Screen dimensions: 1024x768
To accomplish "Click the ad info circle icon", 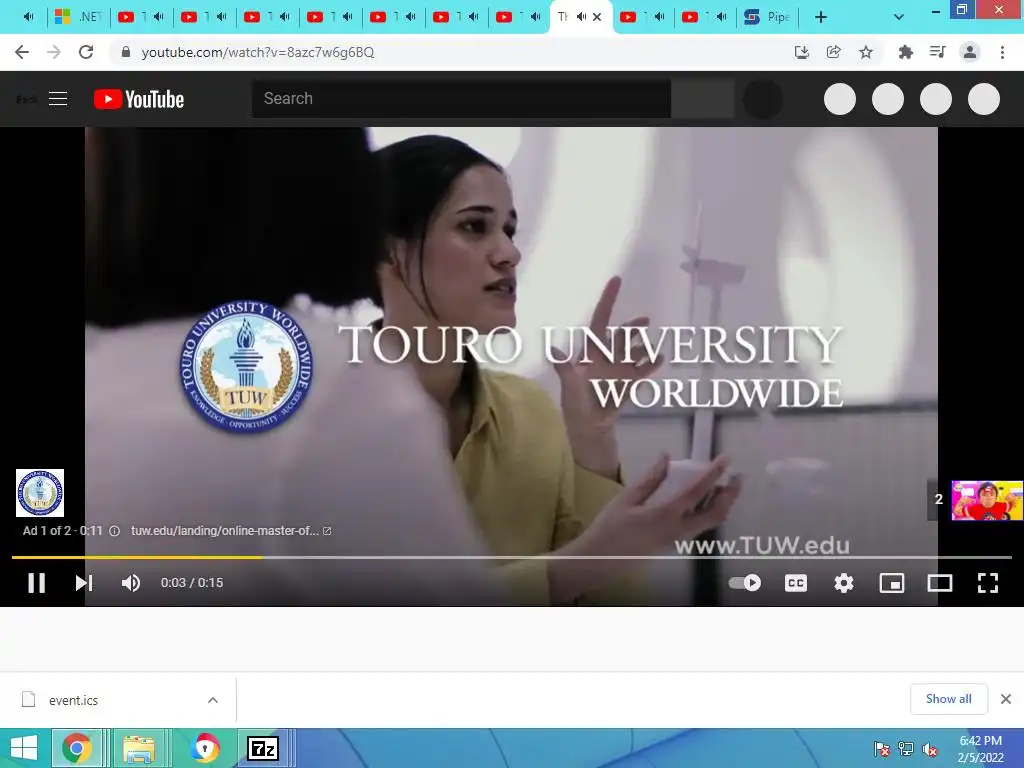I will point(114,531).
